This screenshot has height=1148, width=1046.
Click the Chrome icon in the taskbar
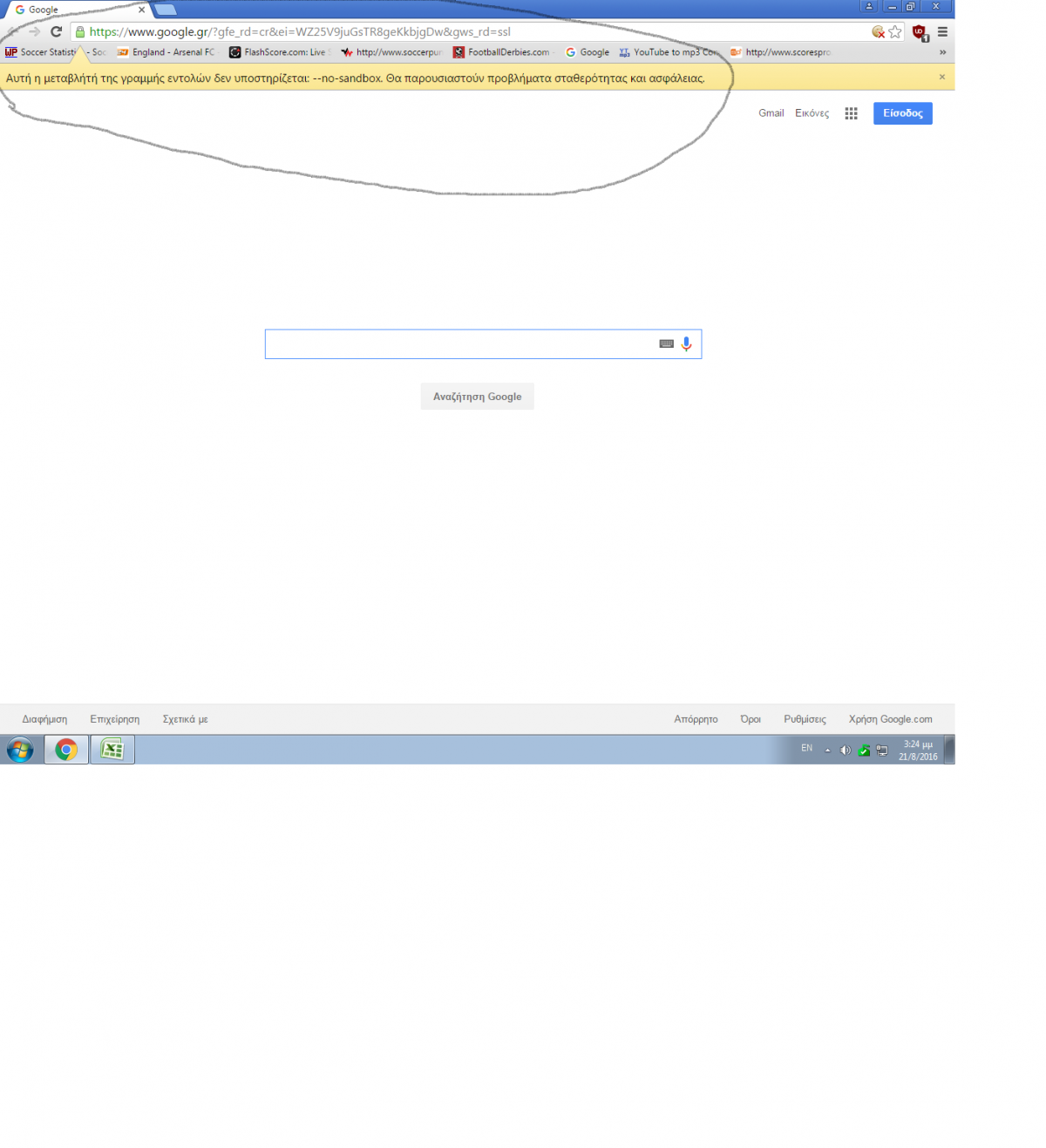coord(66,750)
